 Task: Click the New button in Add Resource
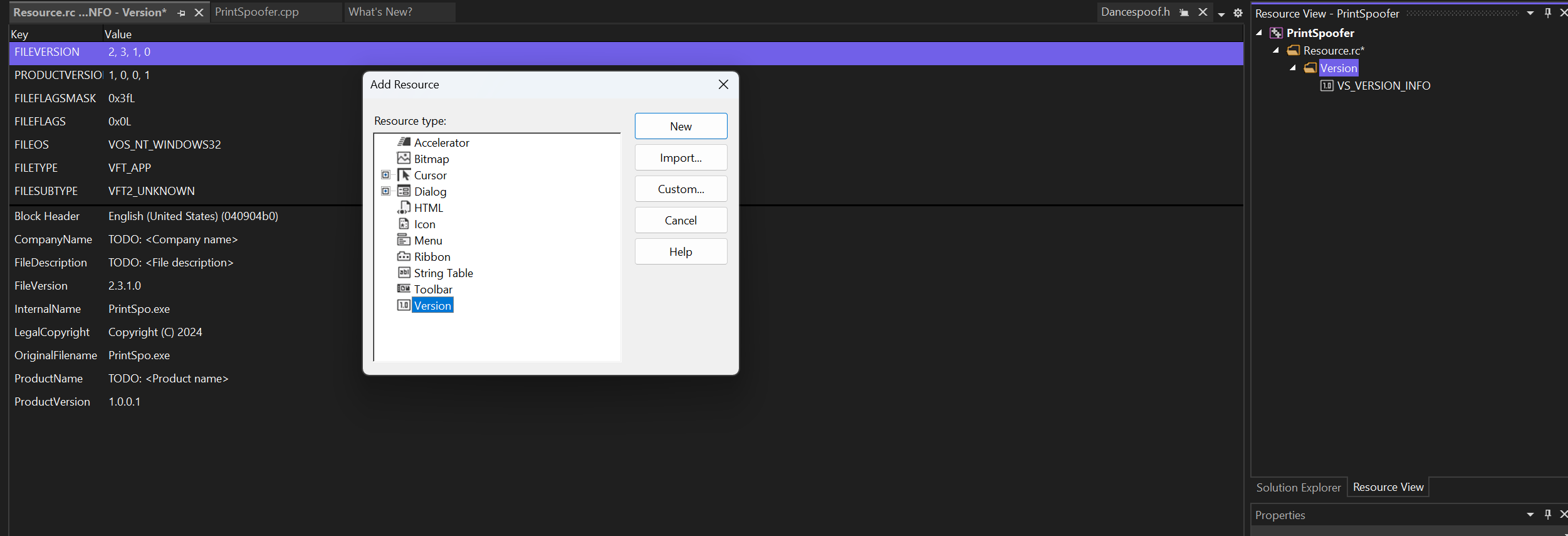(x=681, y=126)
